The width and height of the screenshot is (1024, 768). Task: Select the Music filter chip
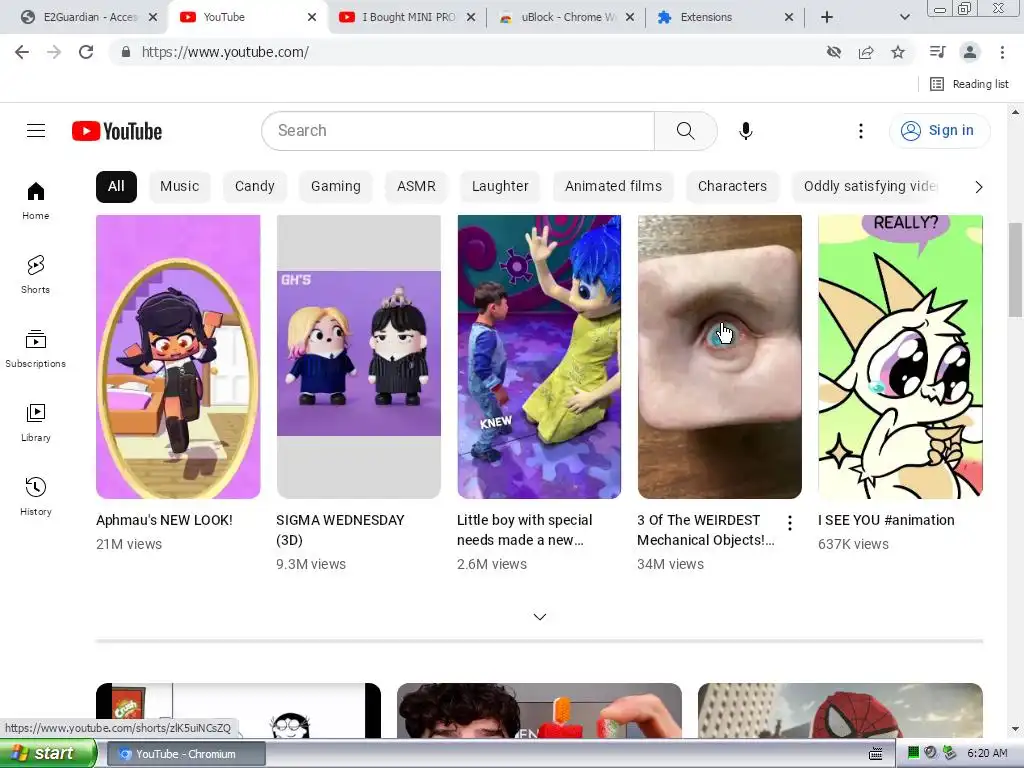pos(180,186)
